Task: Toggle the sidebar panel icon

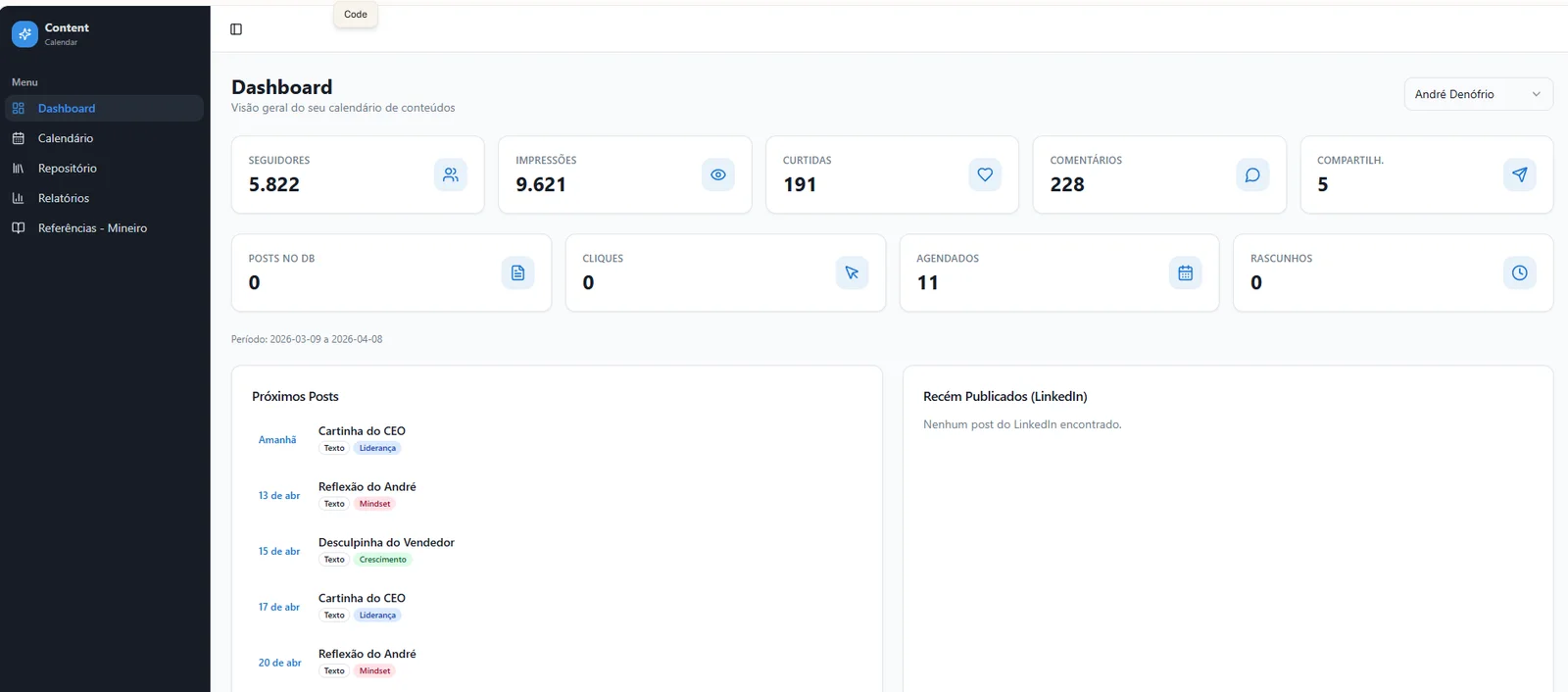Action: coord(236,29)
